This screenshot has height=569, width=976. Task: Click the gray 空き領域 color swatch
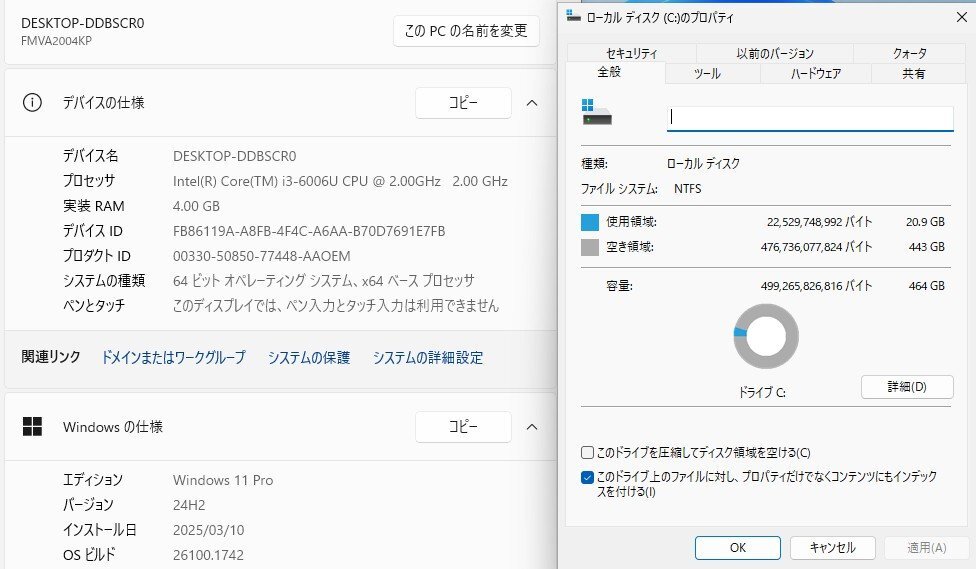pos(589,247)
